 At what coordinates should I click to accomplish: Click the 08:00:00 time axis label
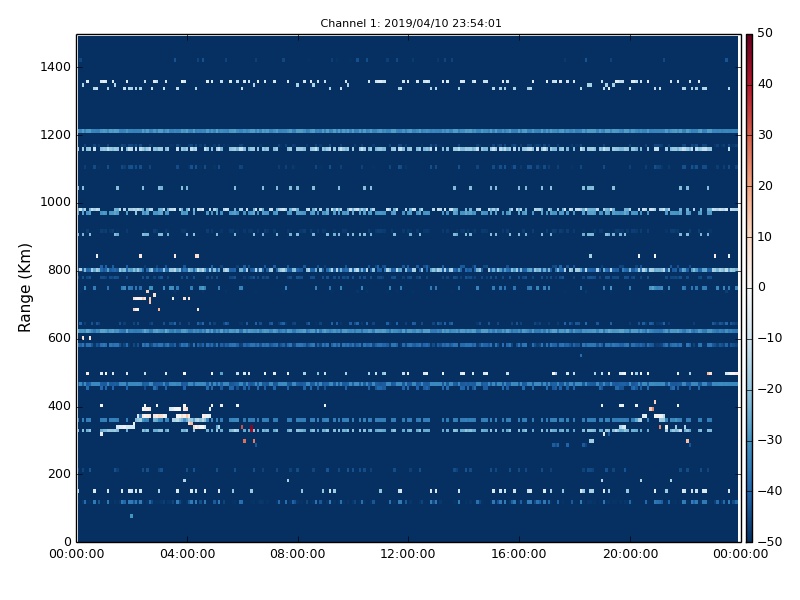coord(298,554)
